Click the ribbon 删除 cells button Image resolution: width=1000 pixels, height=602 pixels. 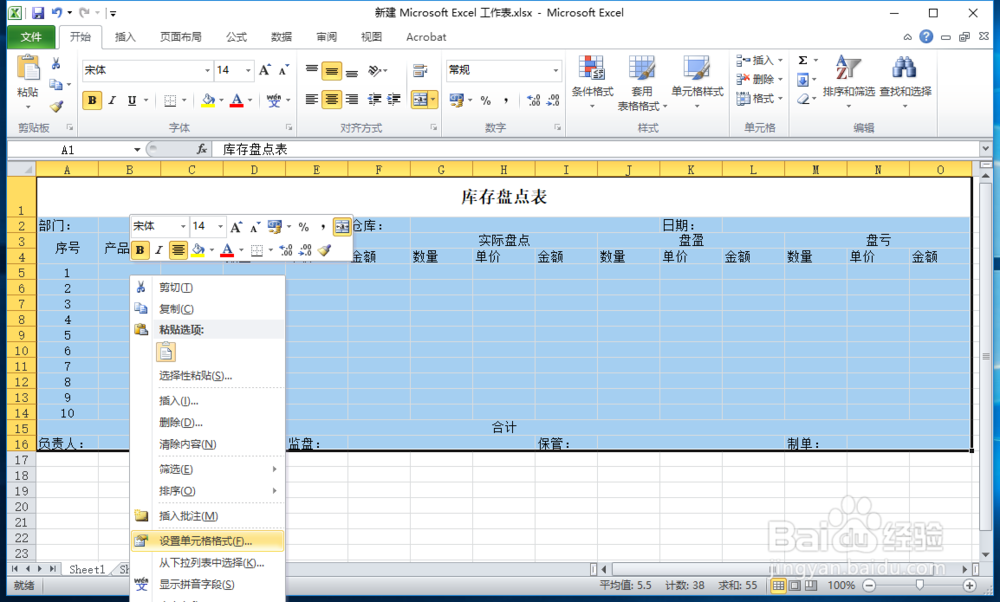click(x=759, y=80)
